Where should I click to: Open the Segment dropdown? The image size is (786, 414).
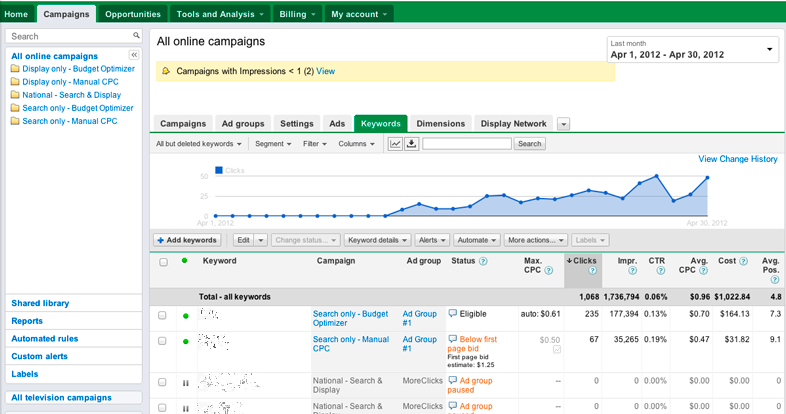pyautogui.click(x=273, y=144)
